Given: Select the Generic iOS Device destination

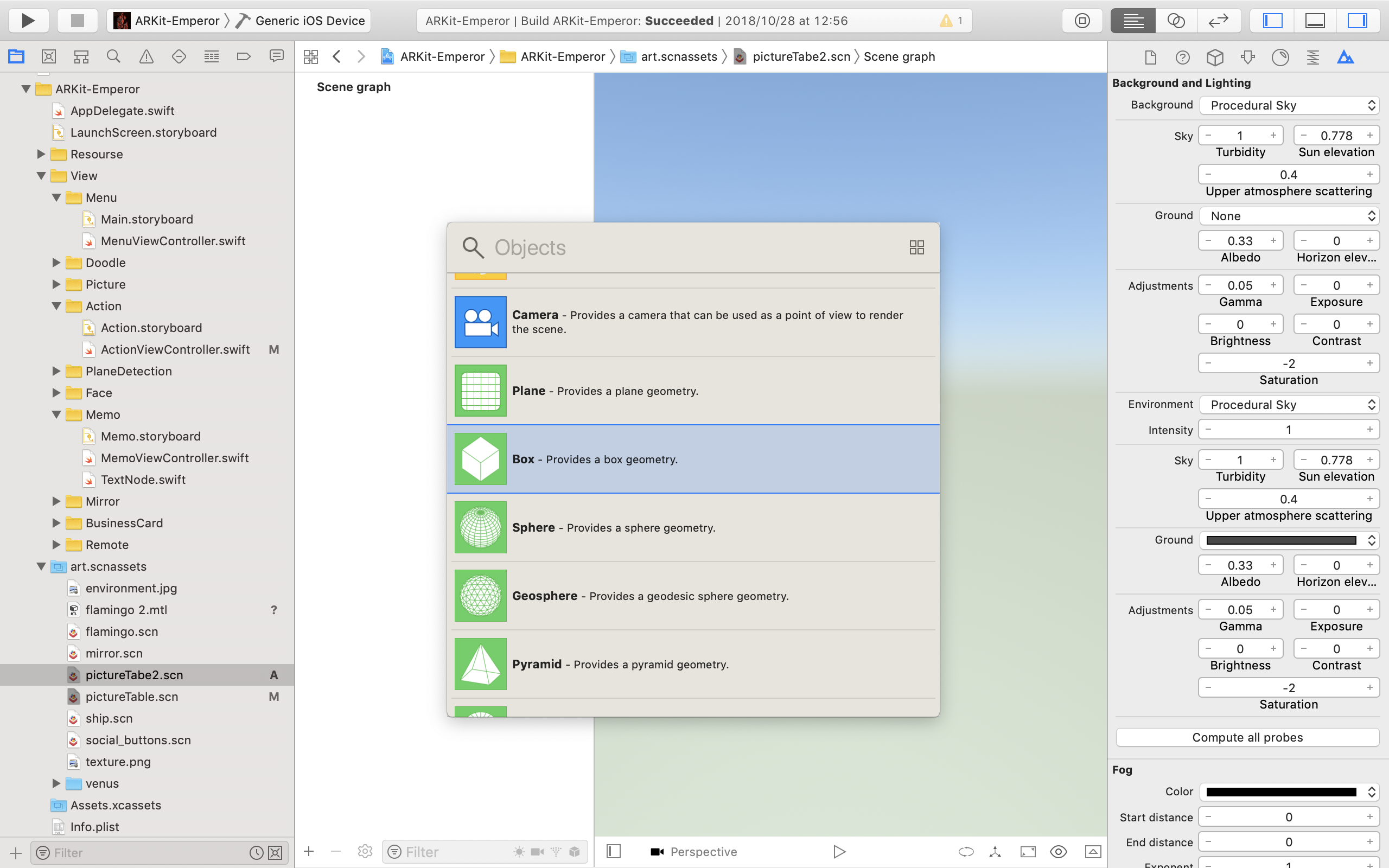Looking at the screenshot, I should (x=301, y=21).
